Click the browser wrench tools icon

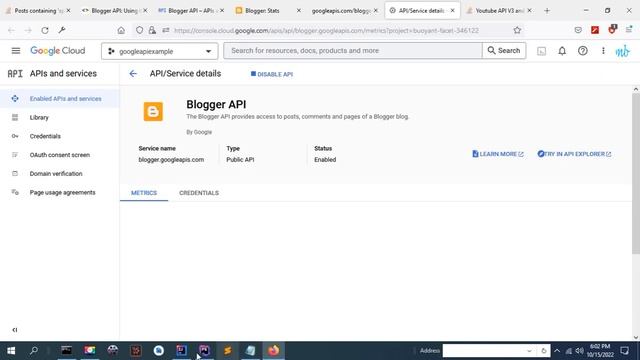click(62, 30)
